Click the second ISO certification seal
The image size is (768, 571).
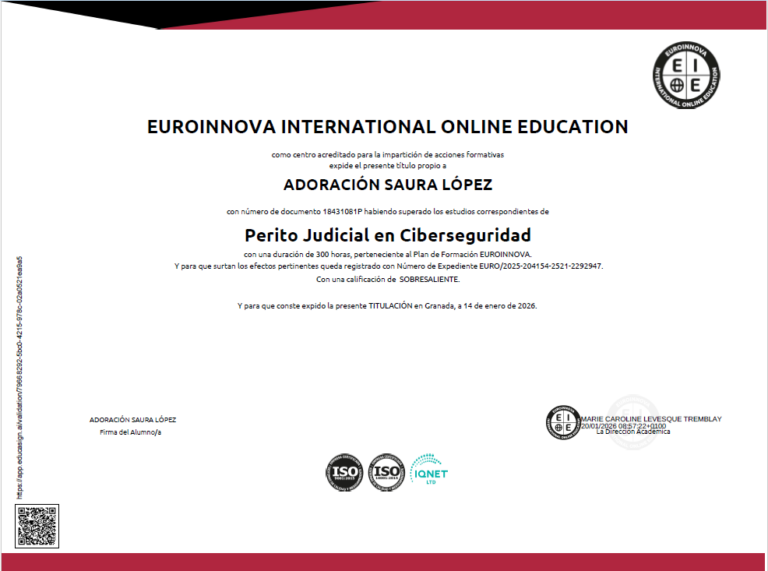pos(385,472)
